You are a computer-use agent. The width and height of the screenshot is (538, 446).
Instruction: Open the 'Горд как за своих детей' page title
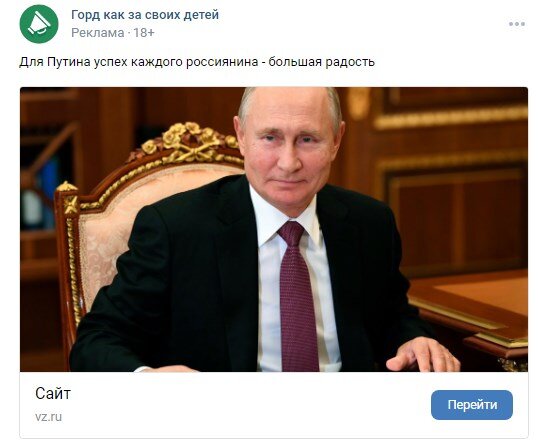pyautogui.click(x=145, y=15)
